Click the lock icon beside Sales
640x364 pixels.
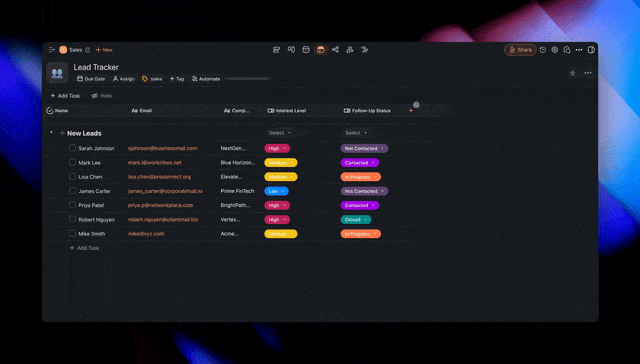coord(87,50)
